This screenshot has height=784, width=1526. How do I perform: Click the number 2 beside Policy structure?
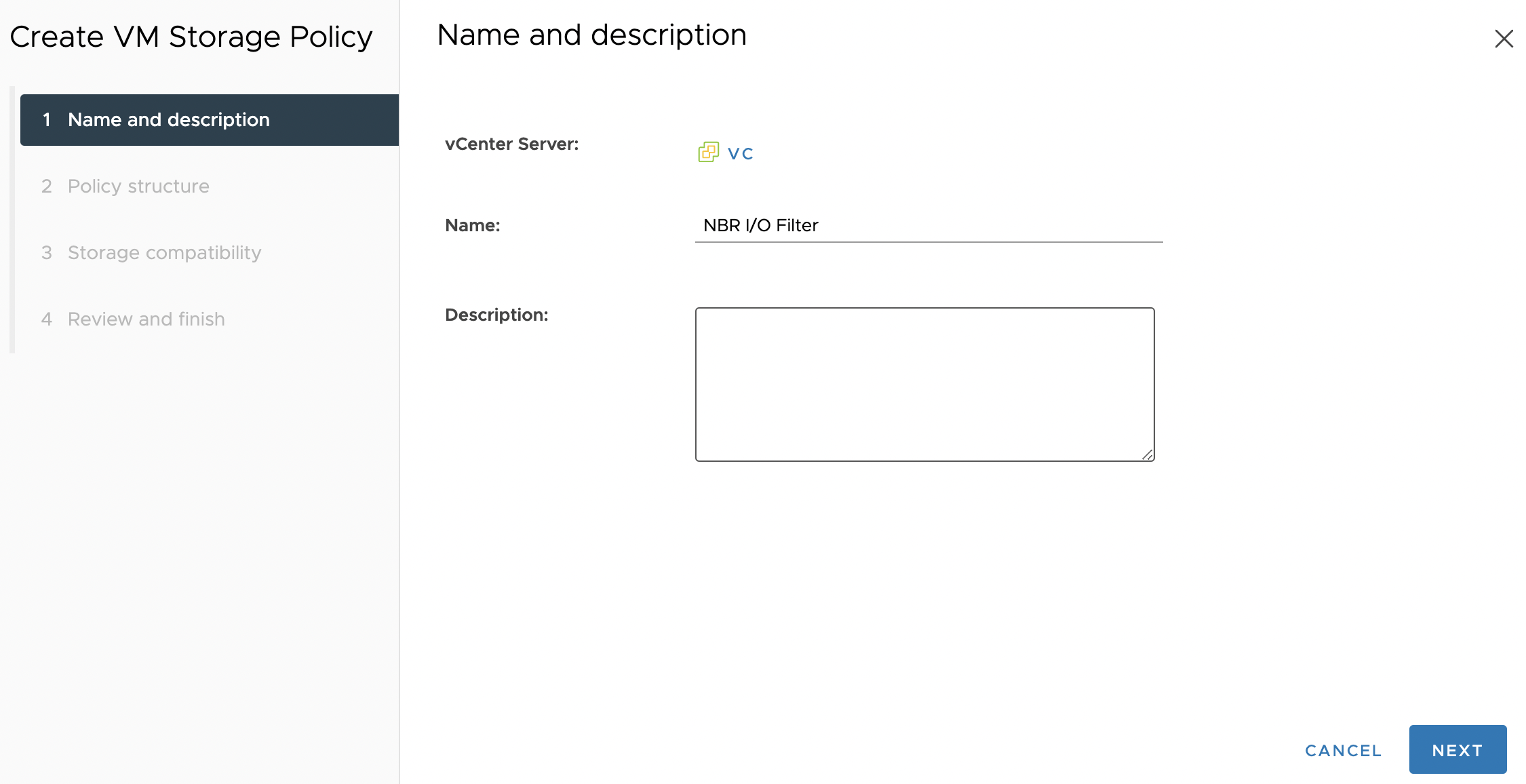point(46,186)
